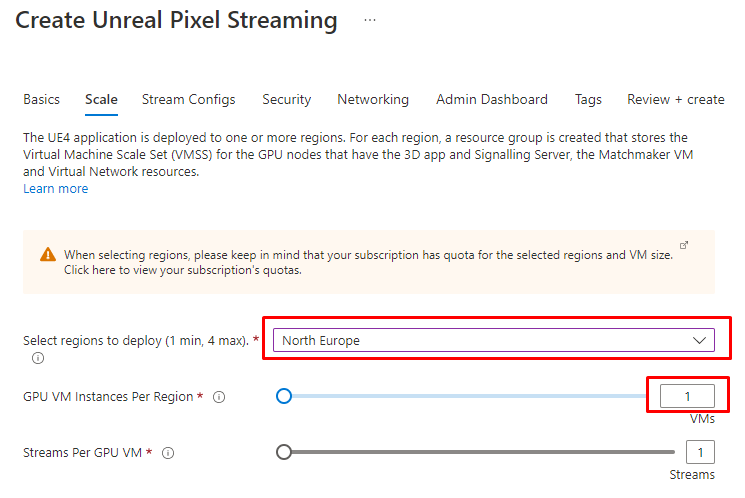Click the GPU VM instances number field
Image resolution: width=745 pixels, height=498 pixels.
(x=687, y=396)
